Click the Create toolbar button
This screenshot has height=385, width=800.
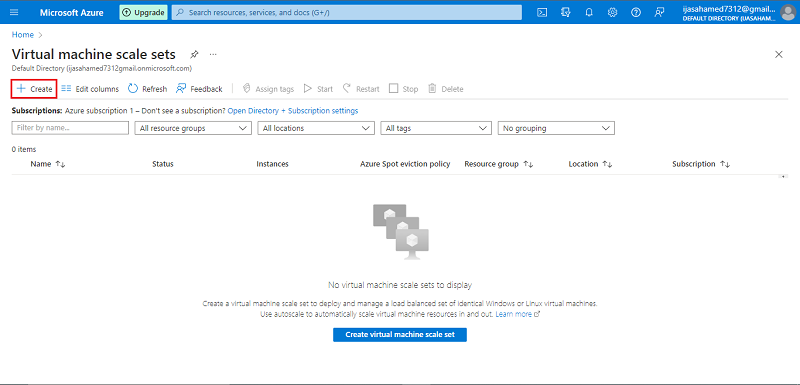pos(34,89)
